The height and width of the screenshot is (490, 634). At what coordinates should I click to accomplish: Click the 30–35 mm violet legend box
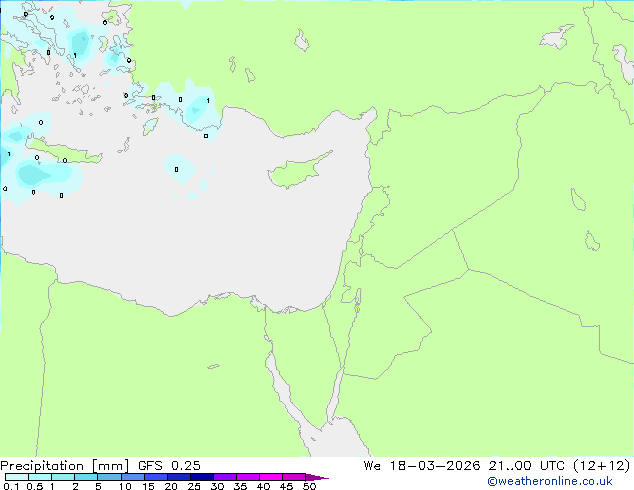pyautogui.click(x=224, y=477)
